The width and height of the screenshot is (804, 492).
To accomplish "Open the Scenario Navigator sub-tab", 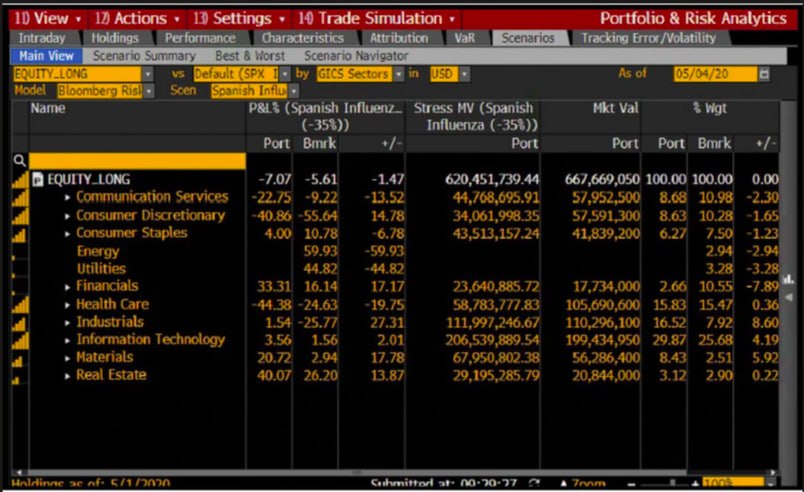I will tap(356, 56).
